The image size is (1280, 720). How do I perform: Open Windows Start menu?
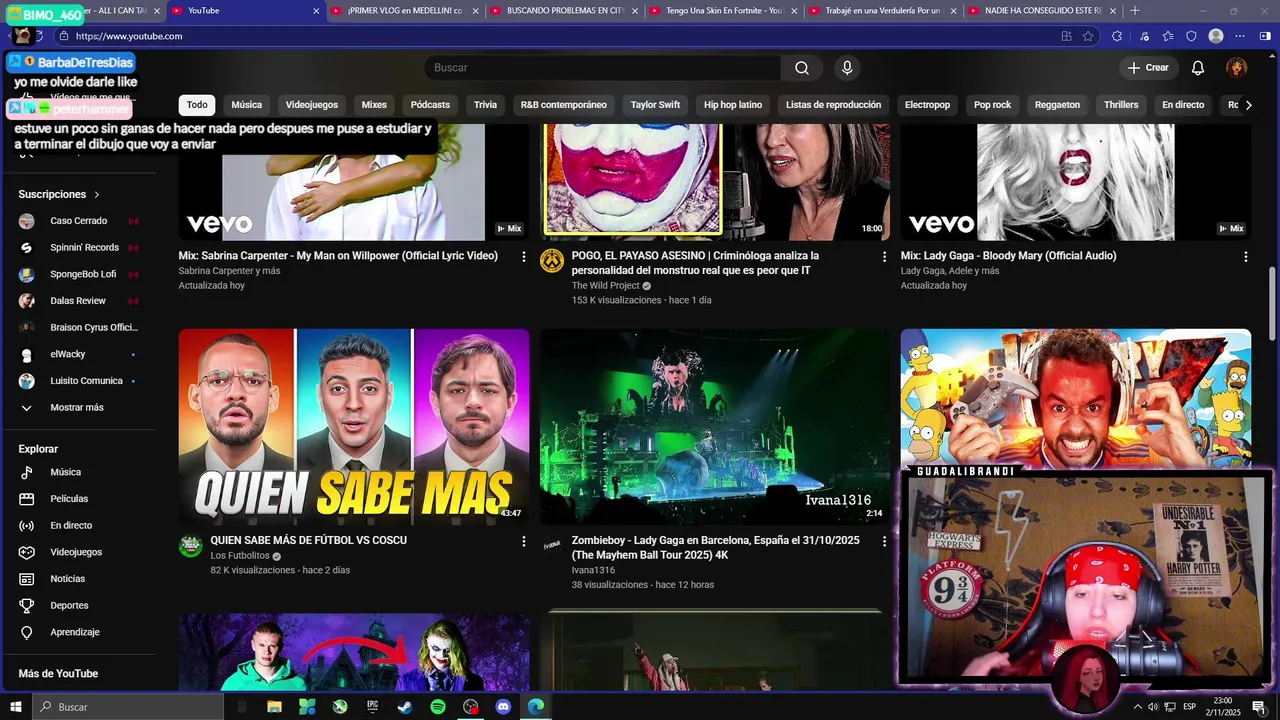pyautogui.click(x=16, y=707)
